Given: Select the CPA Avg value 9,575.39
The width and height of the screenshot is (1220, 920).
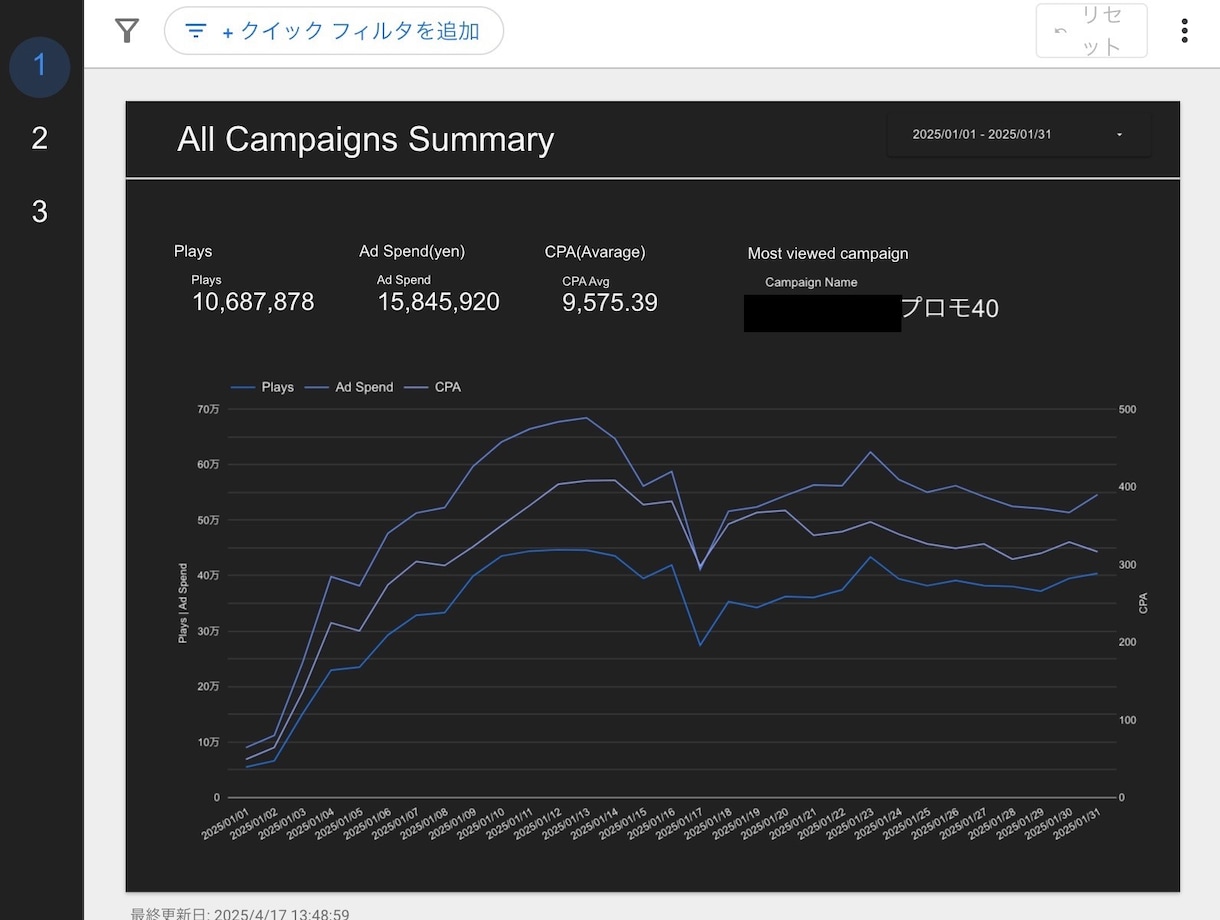Looking at the screenshot, I should click(x=610, y=303).
